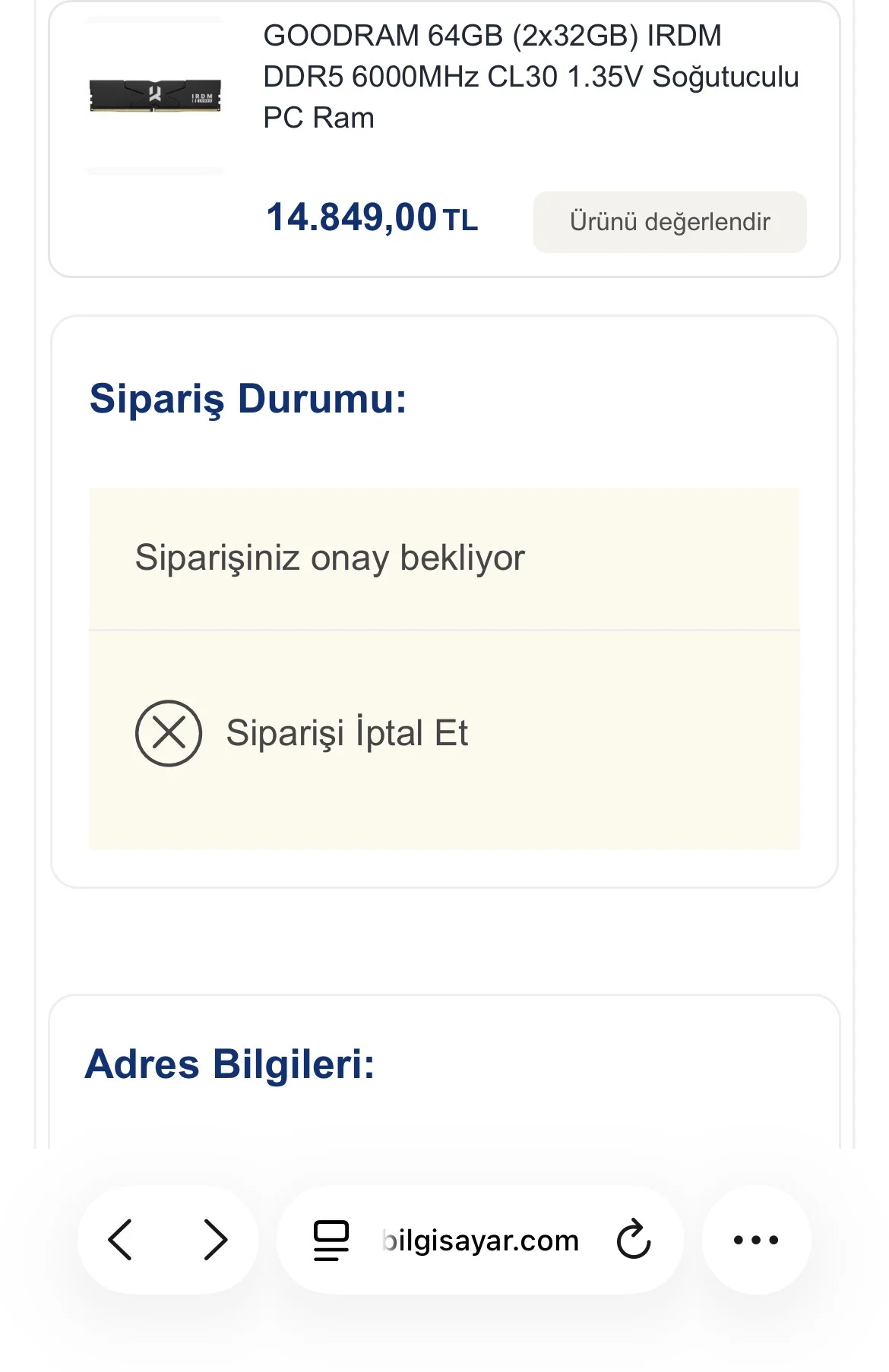Tap the browser back arrow
Image resolution: width=889 pixels, height=1372 pixels.
pyautogui.click(x=121, y=1240)
